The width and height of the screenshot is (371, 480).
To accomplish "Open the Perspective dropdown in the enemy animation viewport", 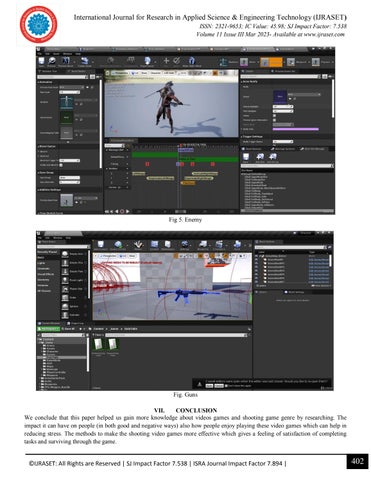I will 119,73.
